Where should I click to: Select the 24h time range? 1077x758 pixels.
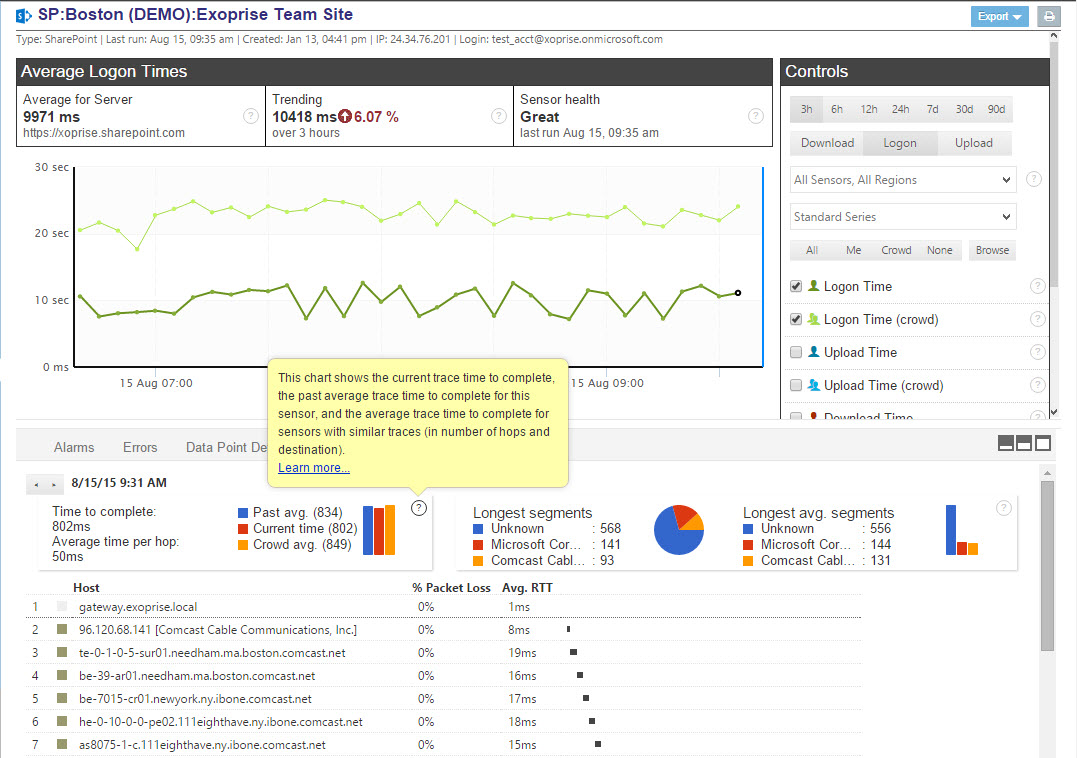click(900, 109)
